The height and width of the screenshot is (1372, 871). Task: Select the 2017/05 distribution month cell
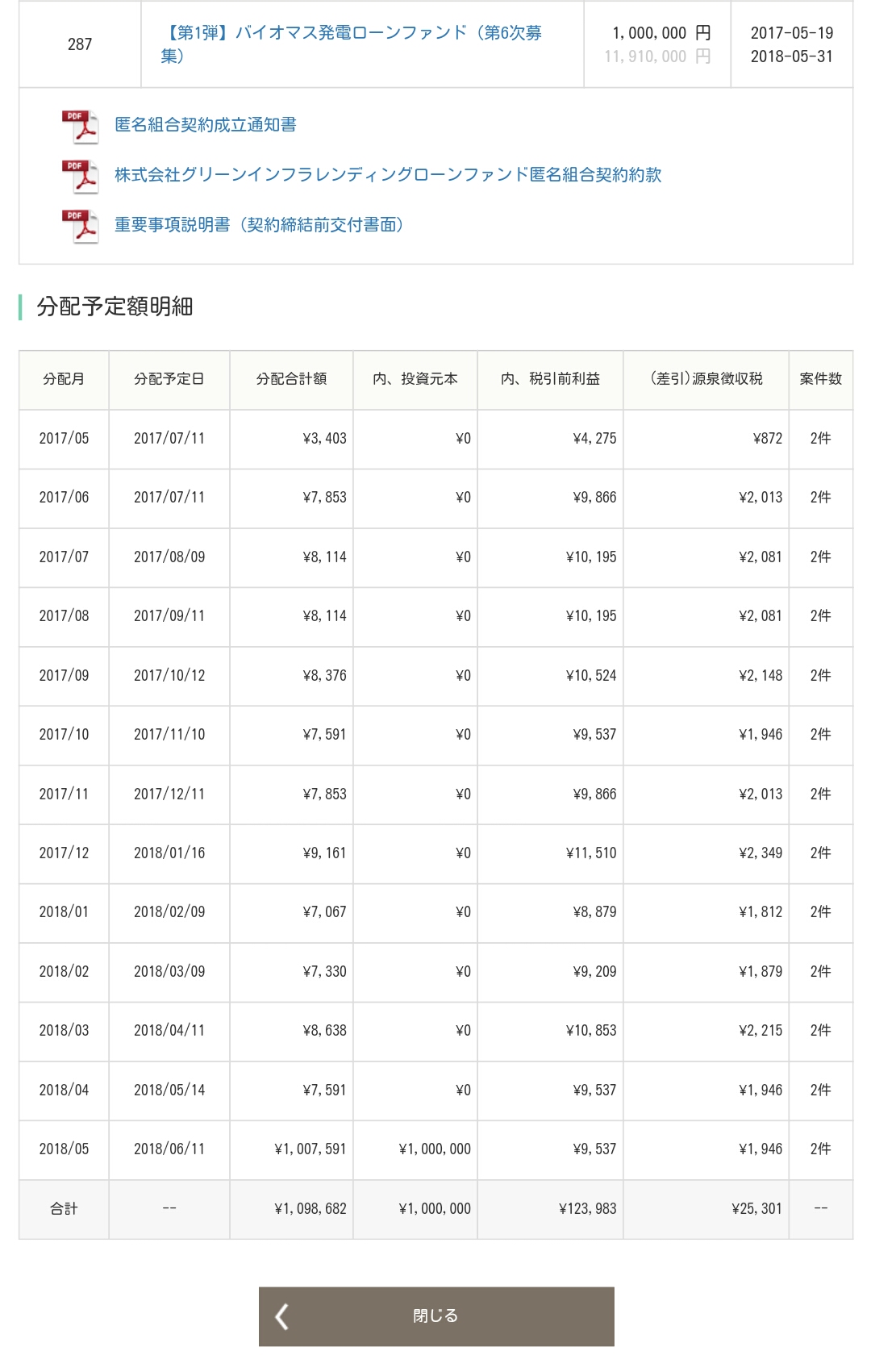point(64,439)
